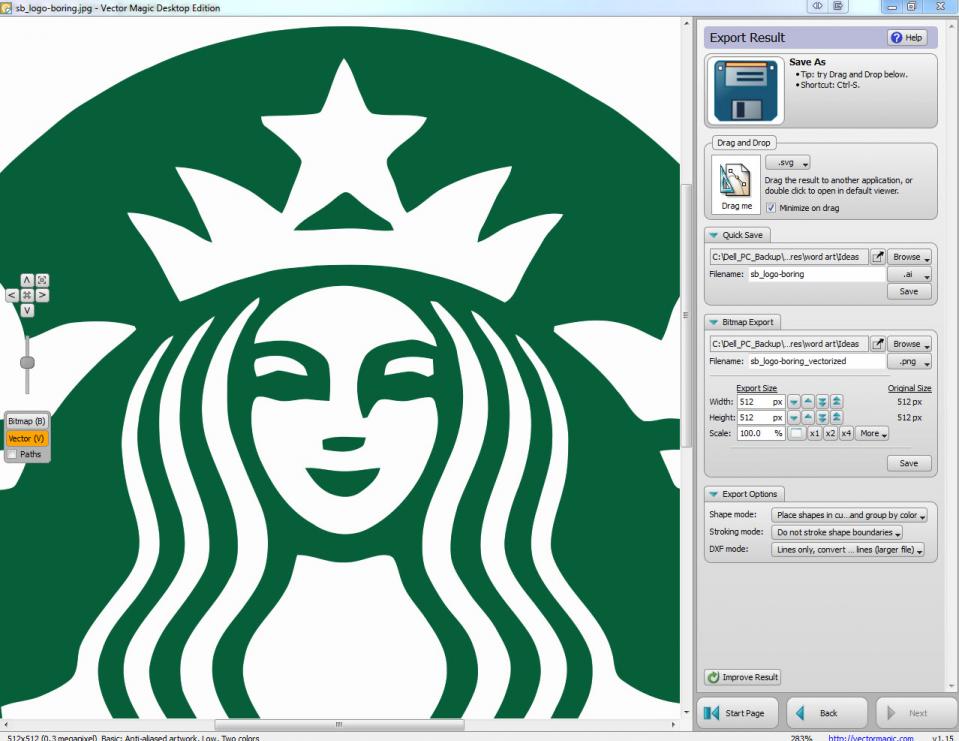Increase export Width with the single up arrow
The height and width of the screenshot is (741, 959).
(x=808, y=402)
